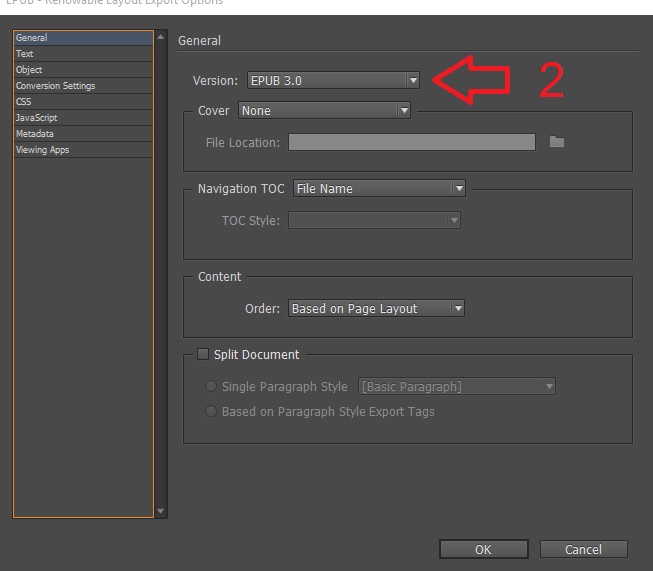Open the Cover dropdown set to None
Screen dimensions: 653x571
click(x=324, y=110)
